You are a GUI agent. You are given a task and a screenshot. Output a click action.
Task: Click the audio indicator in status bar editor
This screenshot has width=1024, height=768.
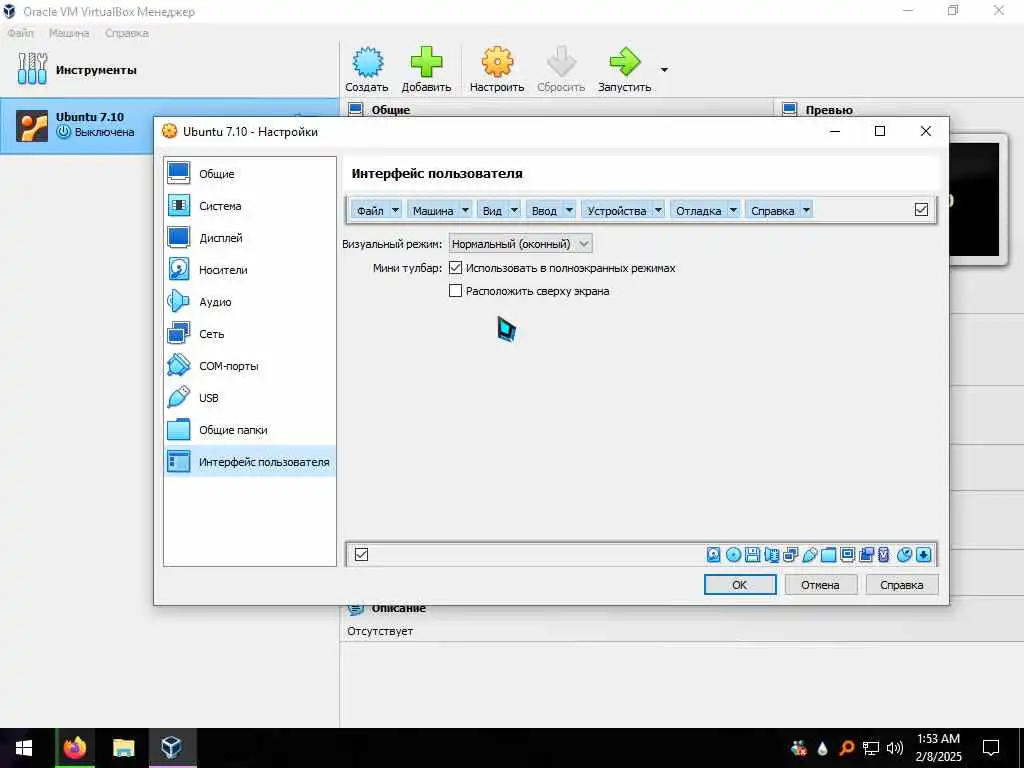(x=772, y=554)
